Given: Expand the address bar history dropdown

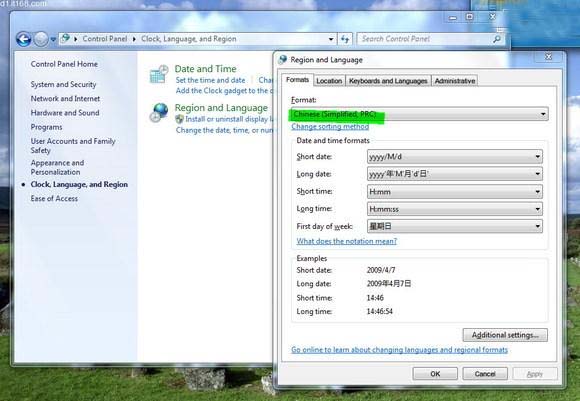Looking at the screenshot, I should pyautogui.click(x=331, y=39).
